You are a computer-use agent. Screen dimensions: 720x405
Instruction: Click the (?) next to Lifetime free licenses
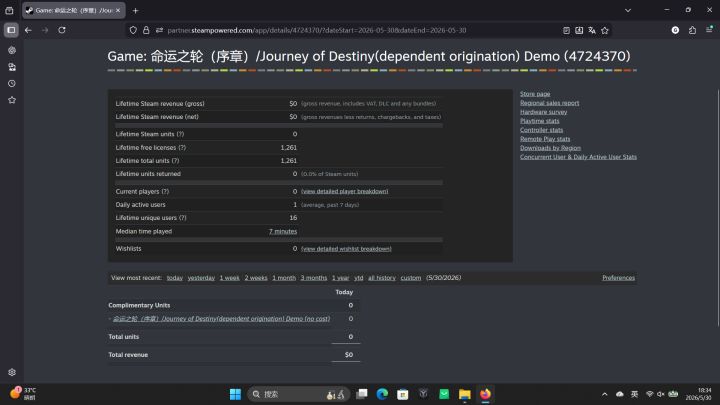182,147
